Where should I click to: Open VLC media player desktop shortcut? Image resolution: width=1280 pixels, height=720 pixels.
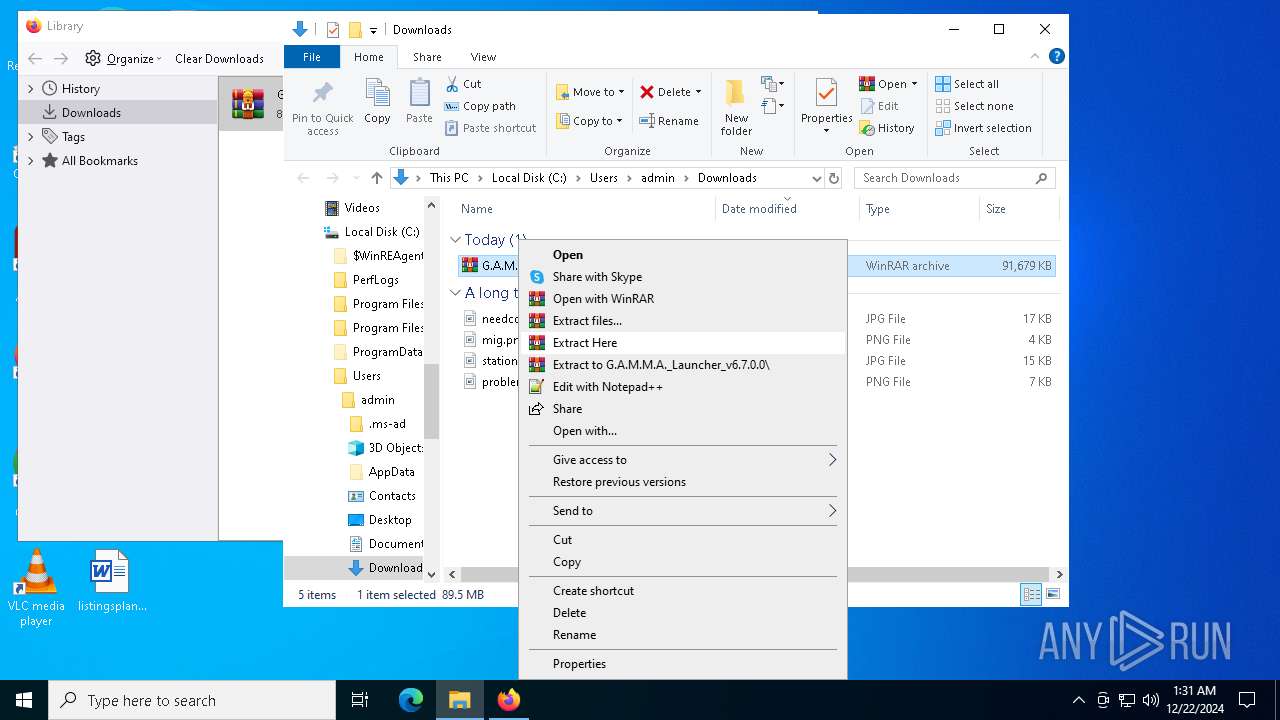coord(36,588)
